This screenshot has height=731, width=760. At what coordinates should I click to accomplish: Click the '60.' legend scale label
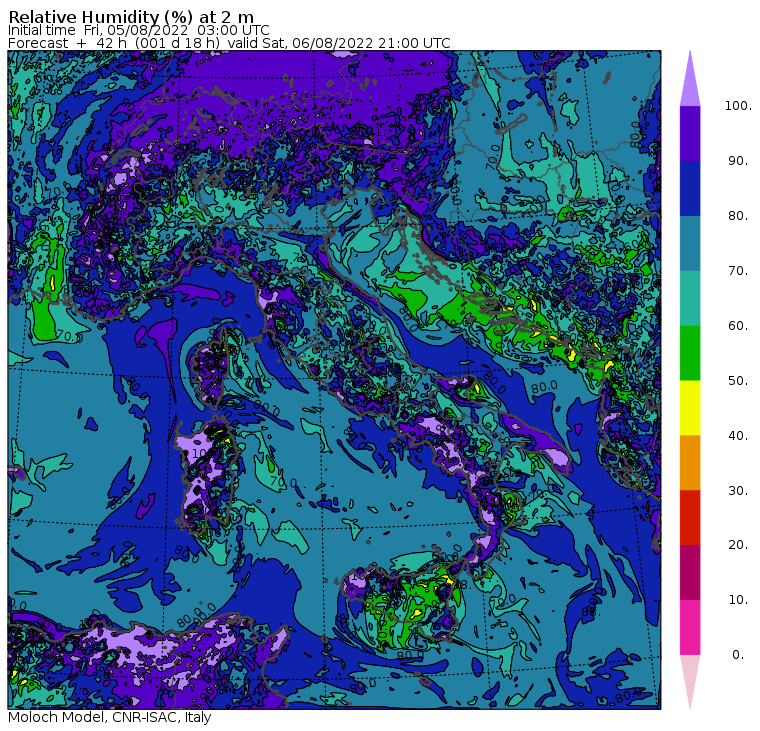click(738, 326)
